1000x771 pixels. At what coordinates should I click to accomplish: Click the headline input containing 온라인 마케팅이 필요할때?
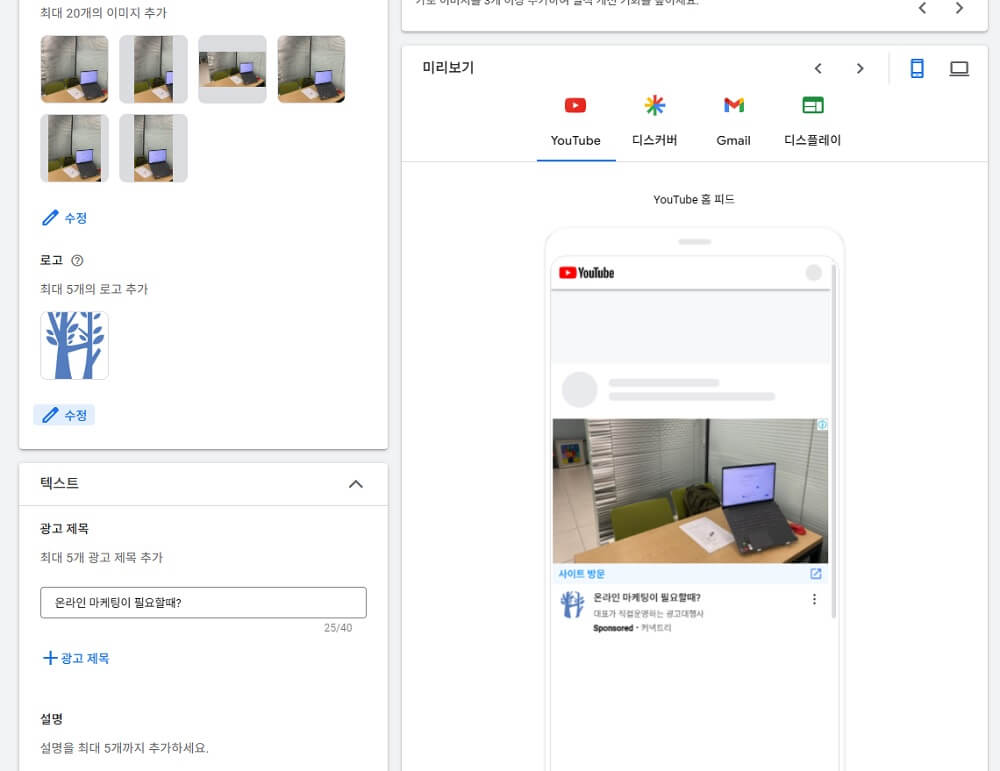[x=203, y=603]
